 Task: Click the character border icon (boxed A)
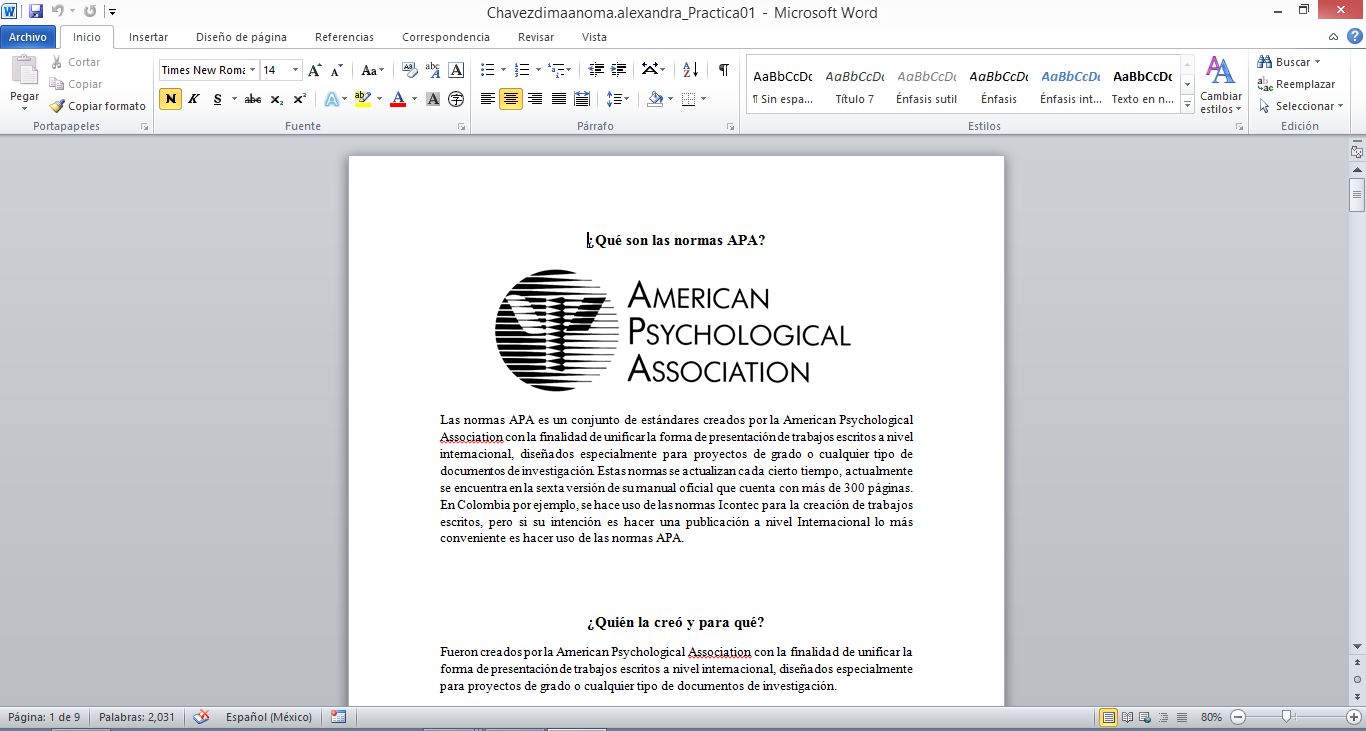pyautogui.click(x=457, y=70)
